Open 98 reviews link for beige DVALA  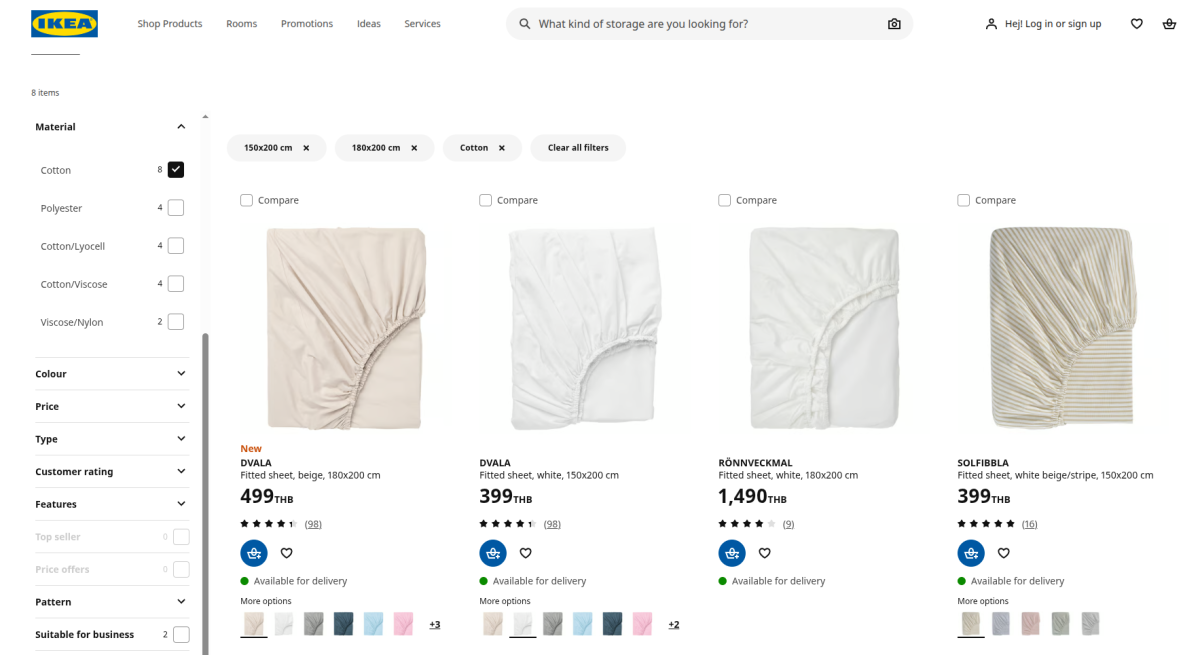coord(313,524)
